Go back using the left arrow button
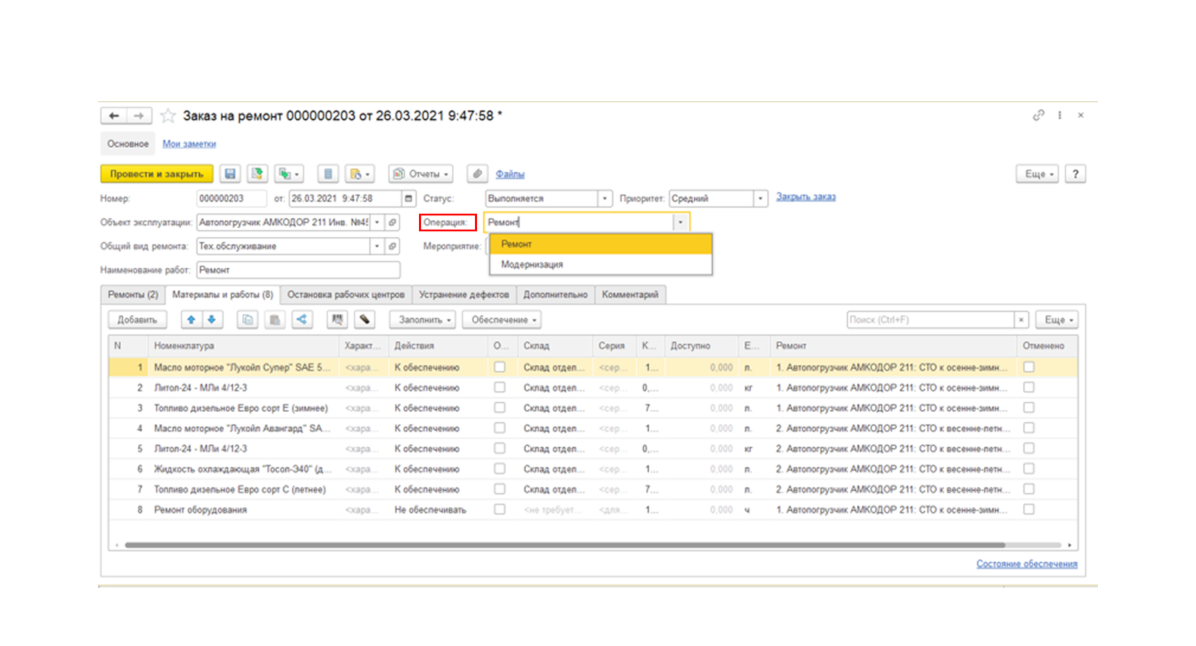1196x646 pixels. point(114,116)
